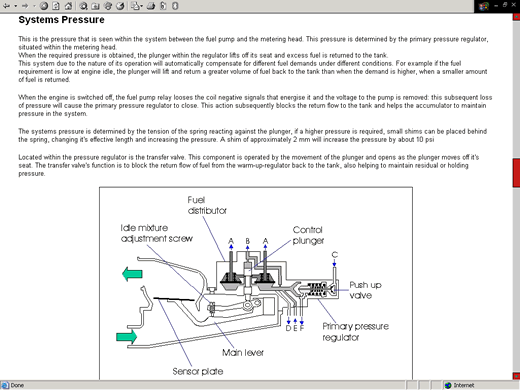Click the Mail toolbar icon
The height and width of the screenshot is (390, 520).
[x=135, y=6]
